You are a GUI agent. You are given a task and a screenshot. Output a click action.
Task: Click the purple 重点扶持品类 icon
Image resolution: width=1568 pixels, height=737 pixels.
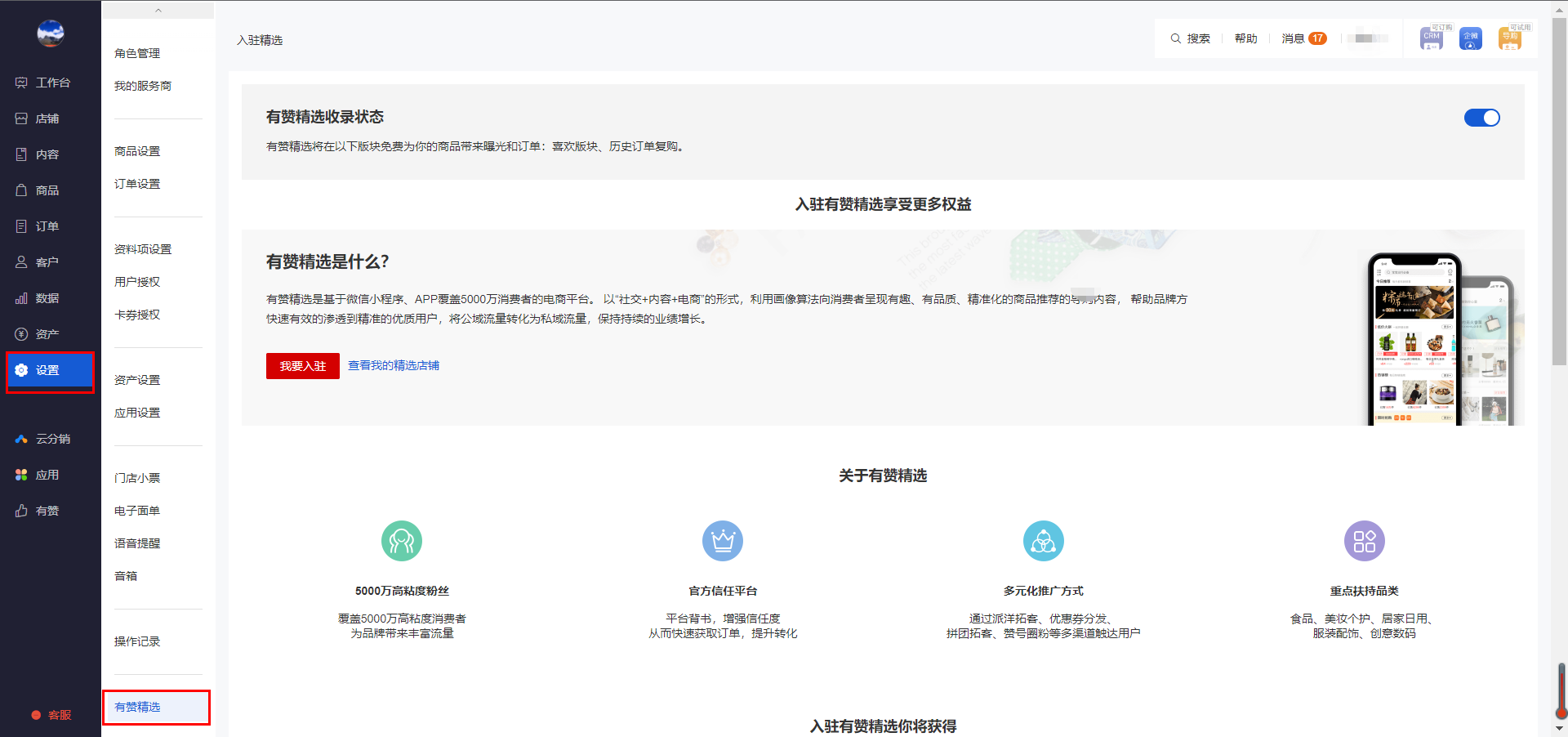tap(1365, 541)
